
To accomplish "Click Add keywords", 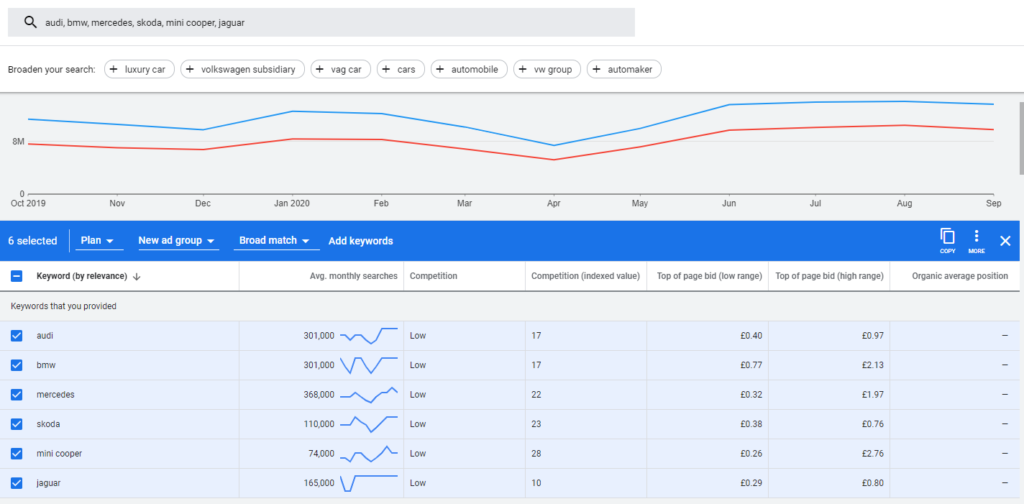I will tap(360, 241).
